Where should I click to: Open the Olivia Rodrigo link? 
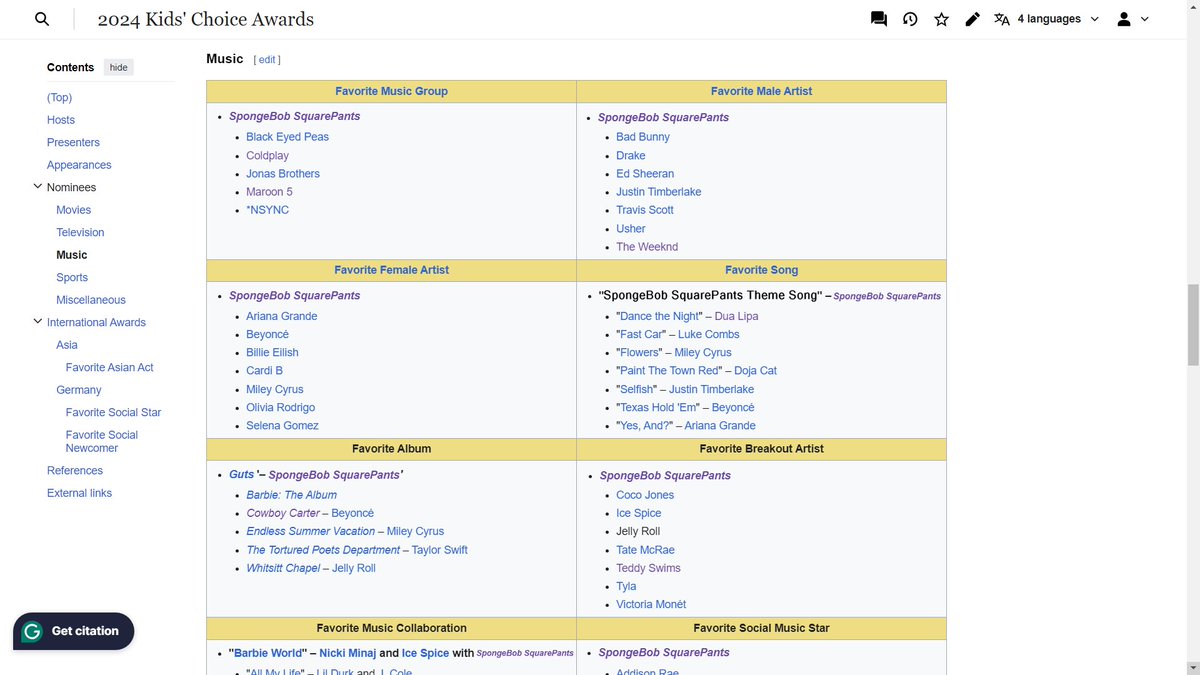coord(281,407)
